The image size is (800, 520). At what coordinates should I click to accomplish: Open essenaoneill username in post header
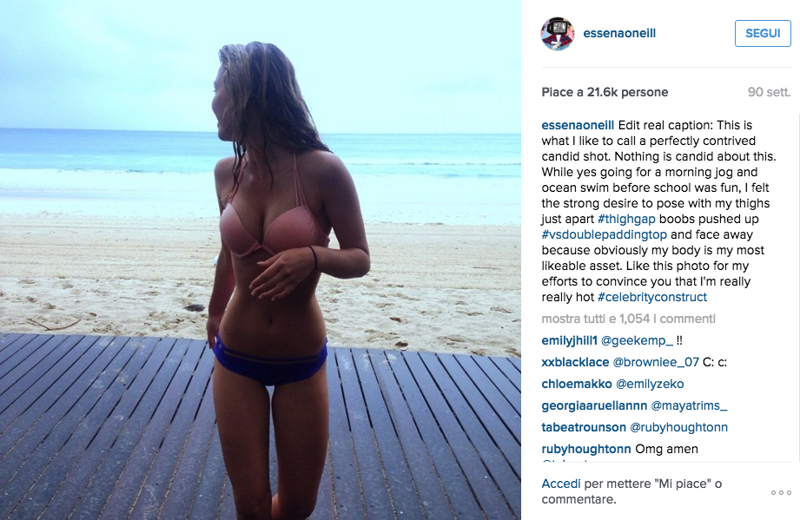click(619, 34)
